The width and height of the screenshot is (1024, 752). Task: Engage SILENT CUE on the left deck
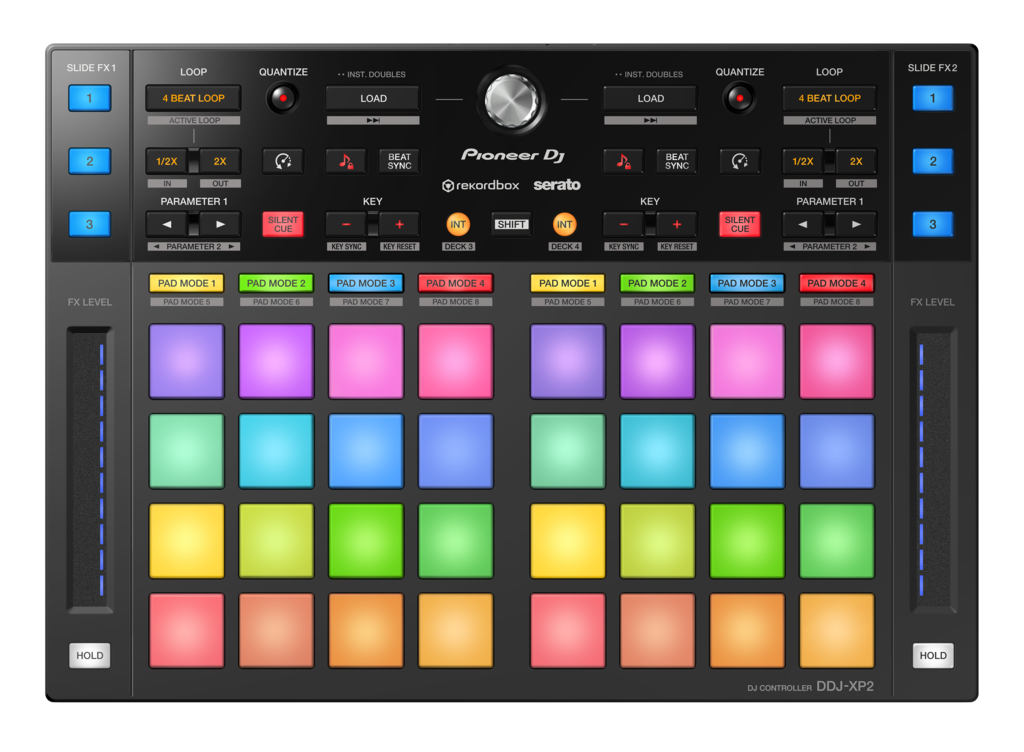283,224
